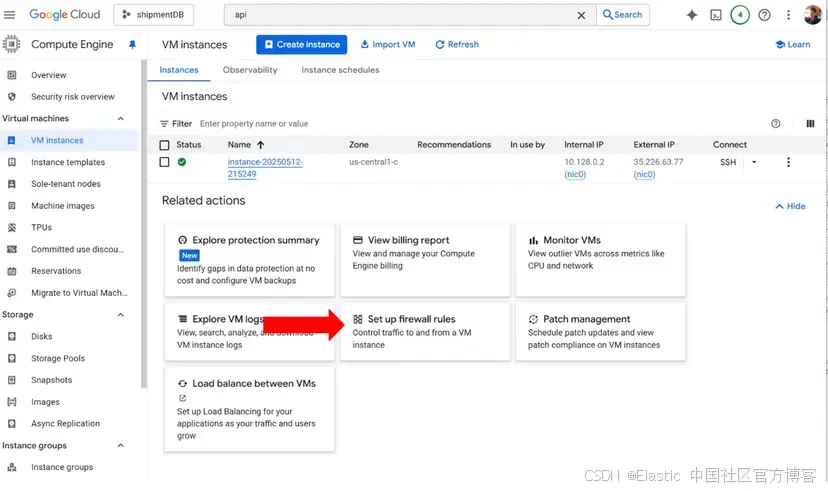Click Create instance button
The image size is (828, 491).
click(302, 44)
